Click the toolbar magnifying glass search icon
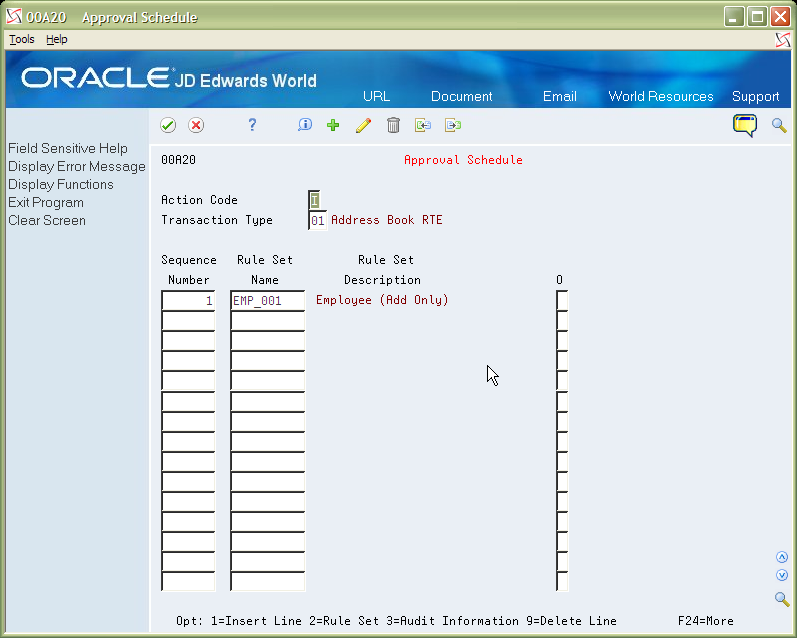 pos(779,125)
